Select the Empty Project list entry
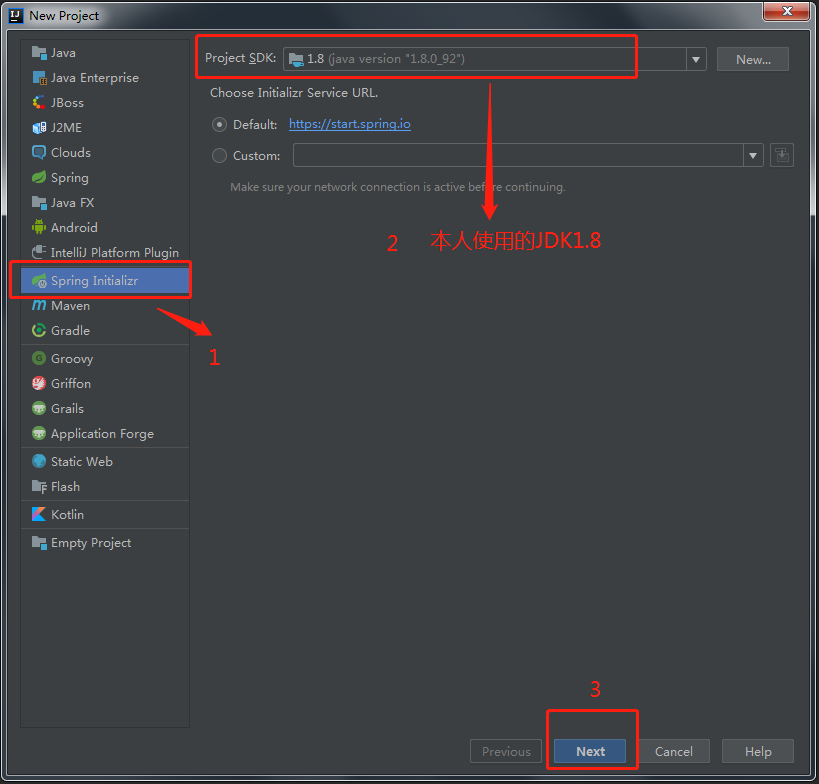 pyautogui.click(x=105, y=543)
